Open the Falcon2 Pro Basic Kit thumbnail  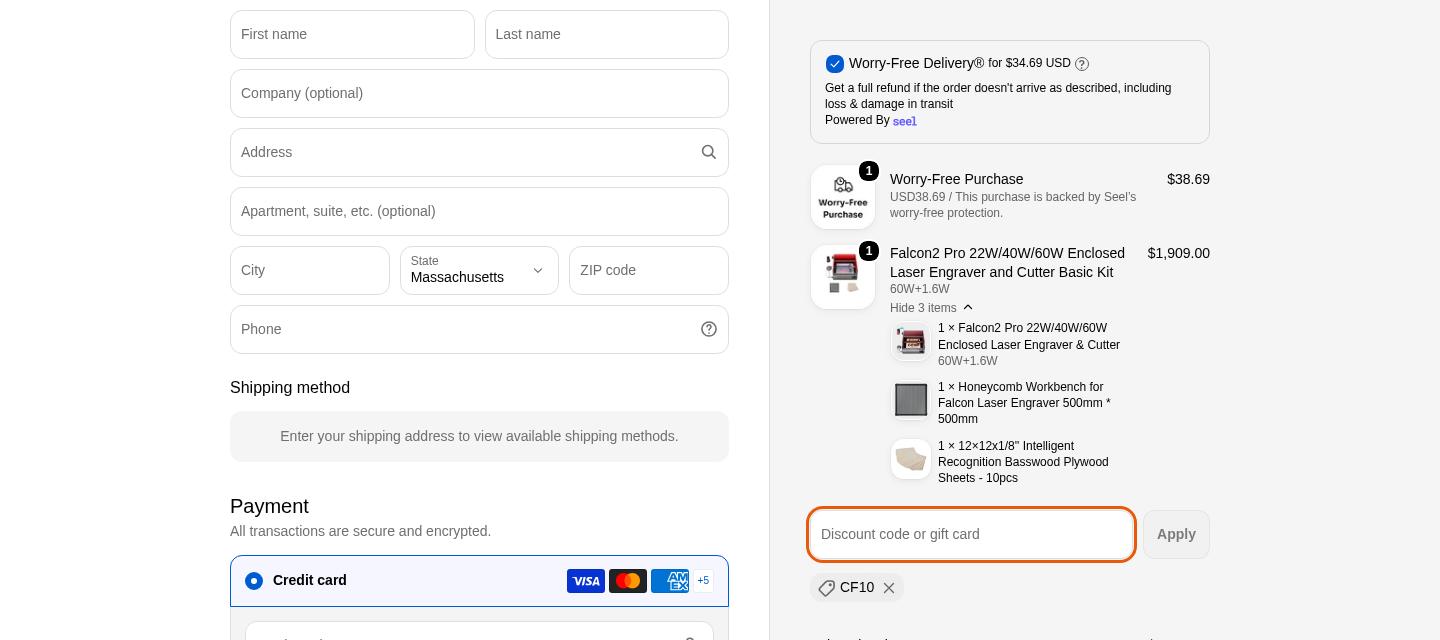(843, 277)
